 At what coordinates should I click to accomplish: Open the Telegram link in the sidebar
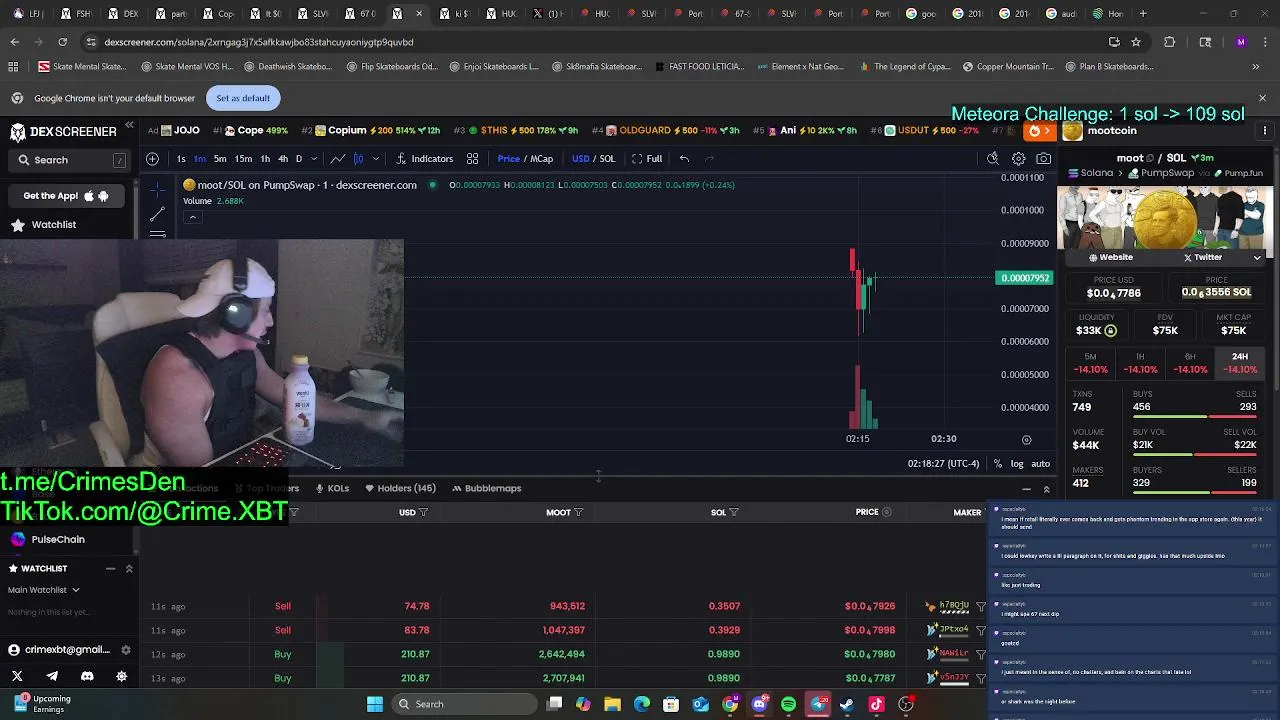(52, 676)
